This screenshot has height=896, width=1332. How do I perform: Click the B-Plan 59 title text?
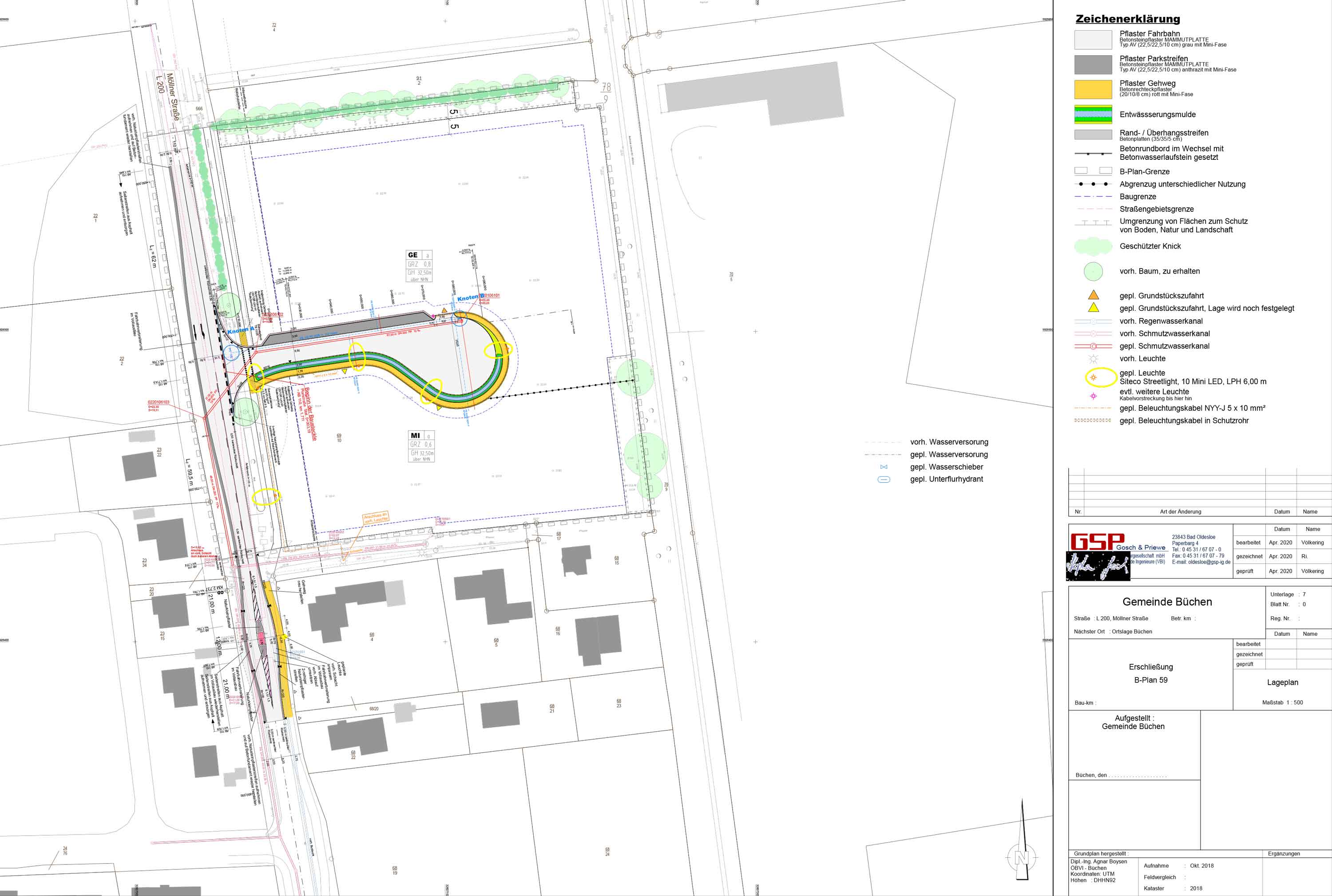click(1151, 680)
